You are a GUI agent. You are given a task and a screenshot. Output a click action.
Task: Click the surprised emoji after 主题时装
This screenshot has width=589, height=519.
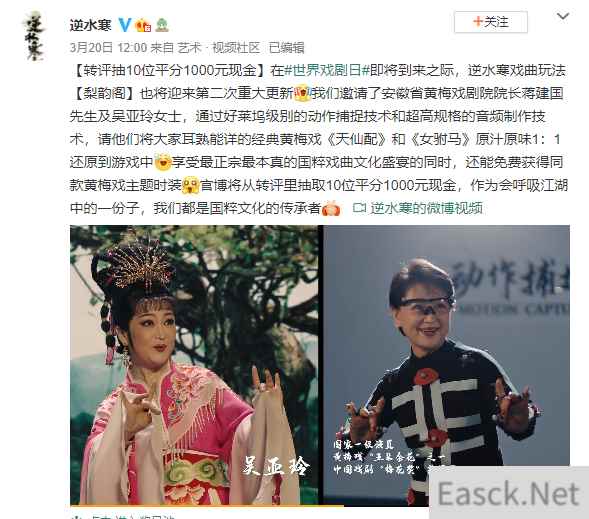(x=191, y=185)
